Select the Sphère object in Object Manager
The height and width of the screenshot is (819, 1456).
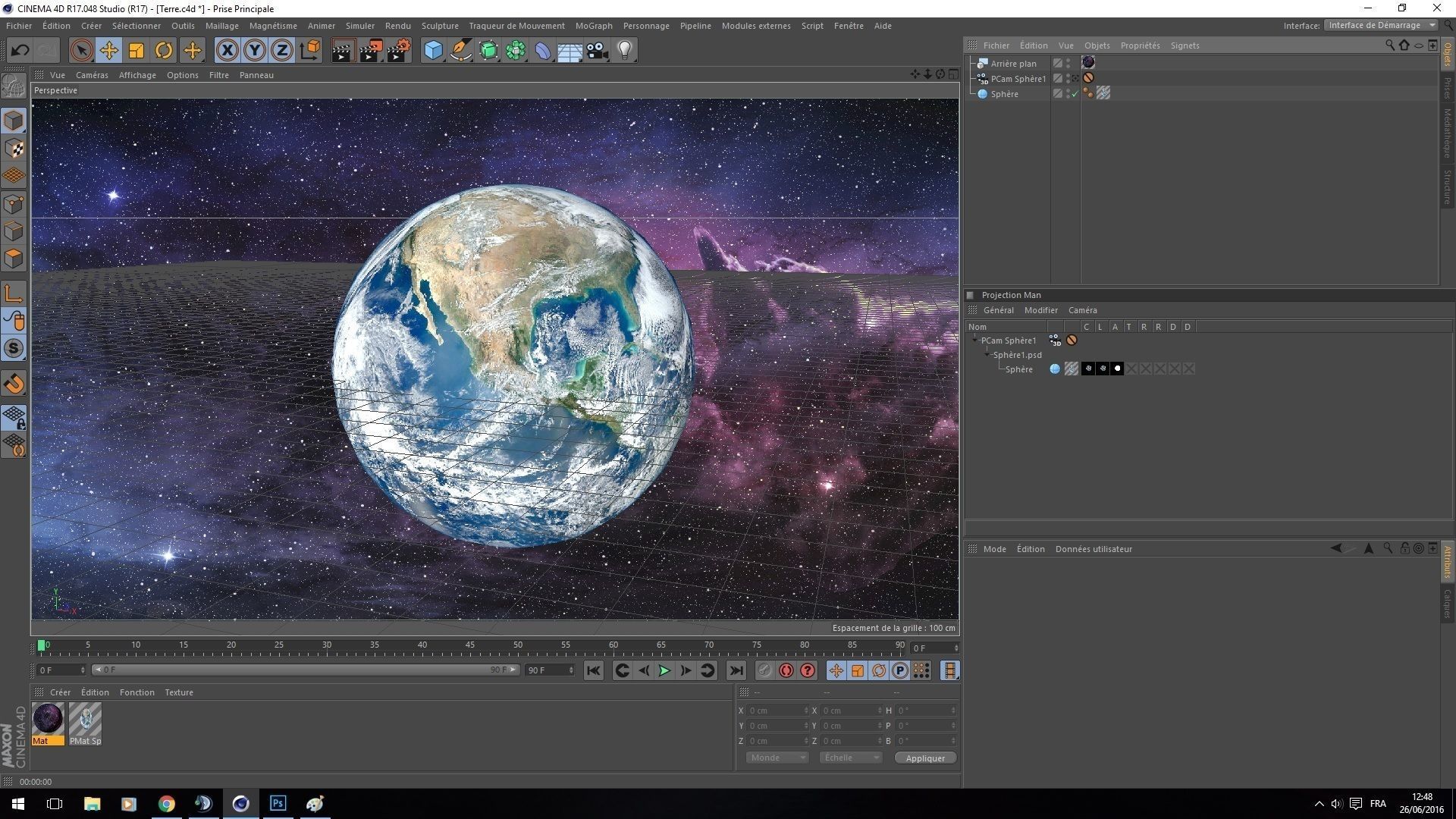(x=1004, y=94)
